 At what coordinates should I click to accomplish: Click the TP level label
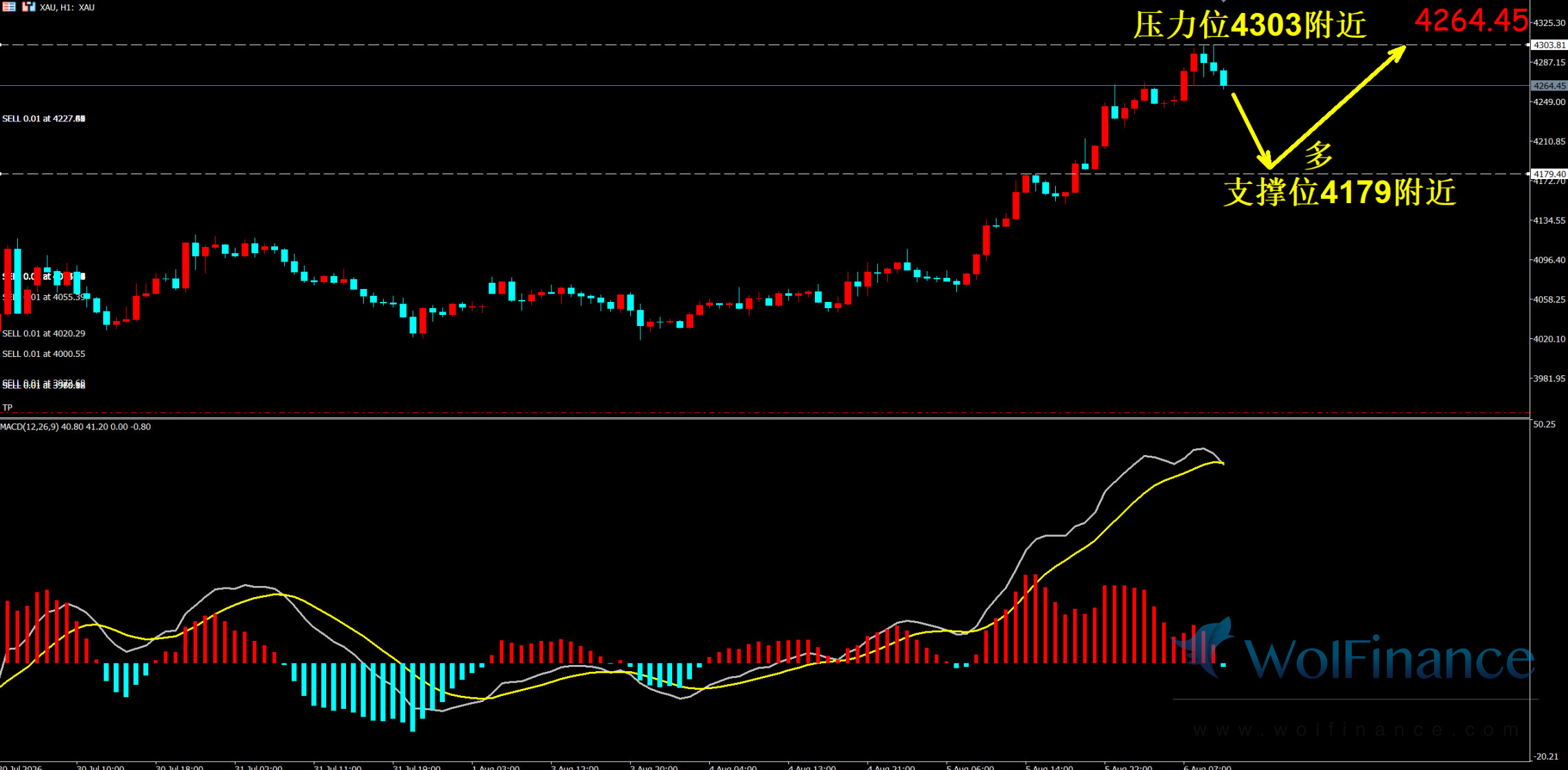click(x=8, y=408)
